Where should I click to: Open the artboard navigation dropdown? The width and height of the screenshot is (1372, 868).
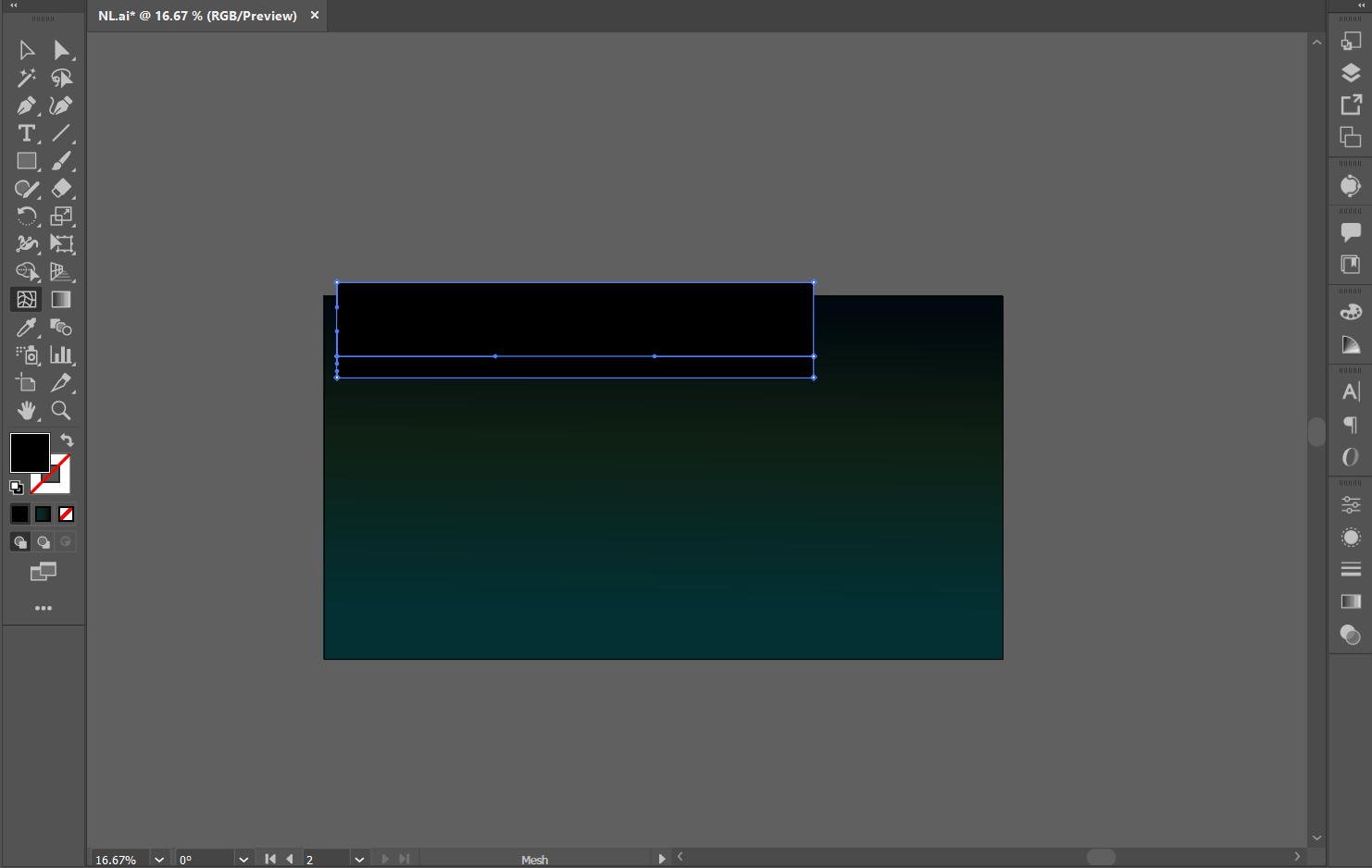tap(359, 859)
